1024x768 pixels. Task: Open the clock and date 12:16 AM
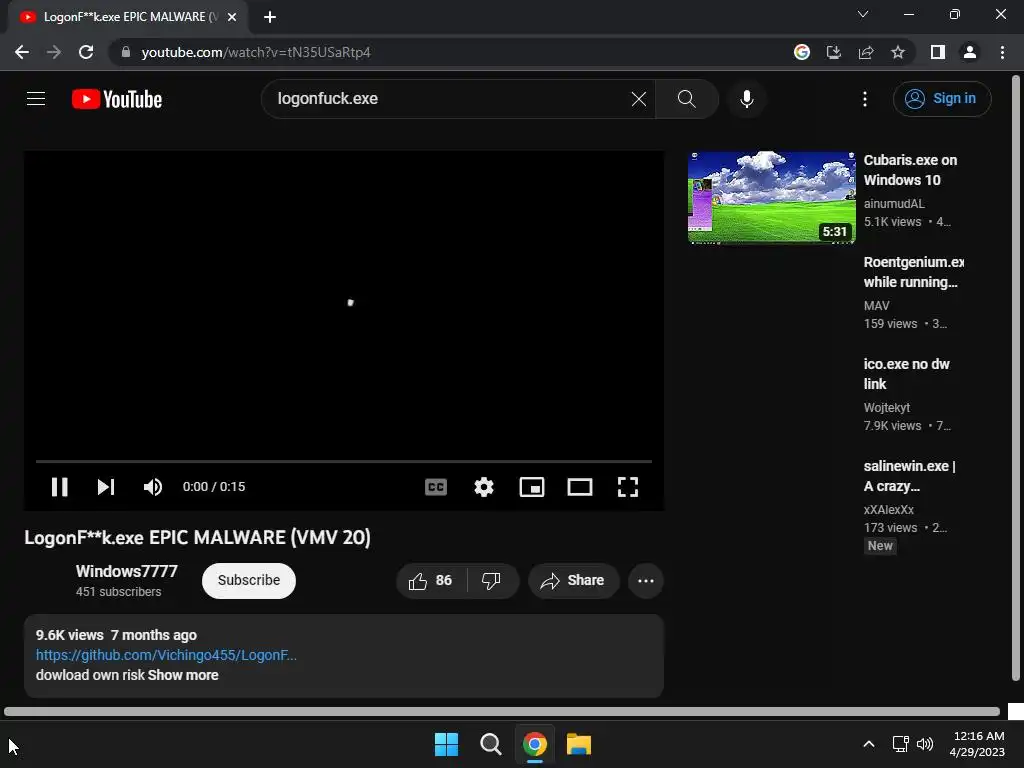click(x=977, y=744)
